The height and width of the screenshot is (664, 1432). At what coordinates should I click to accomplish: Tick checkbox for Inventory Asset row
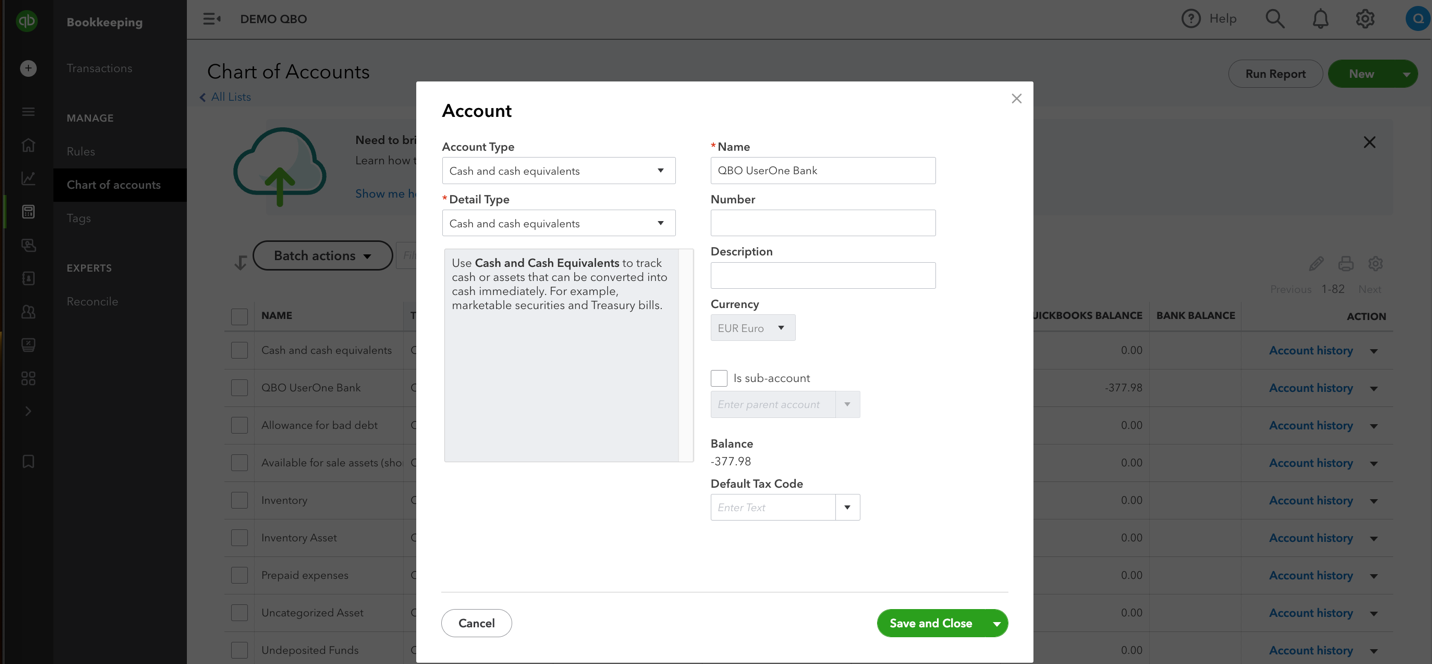pos(239,538)
